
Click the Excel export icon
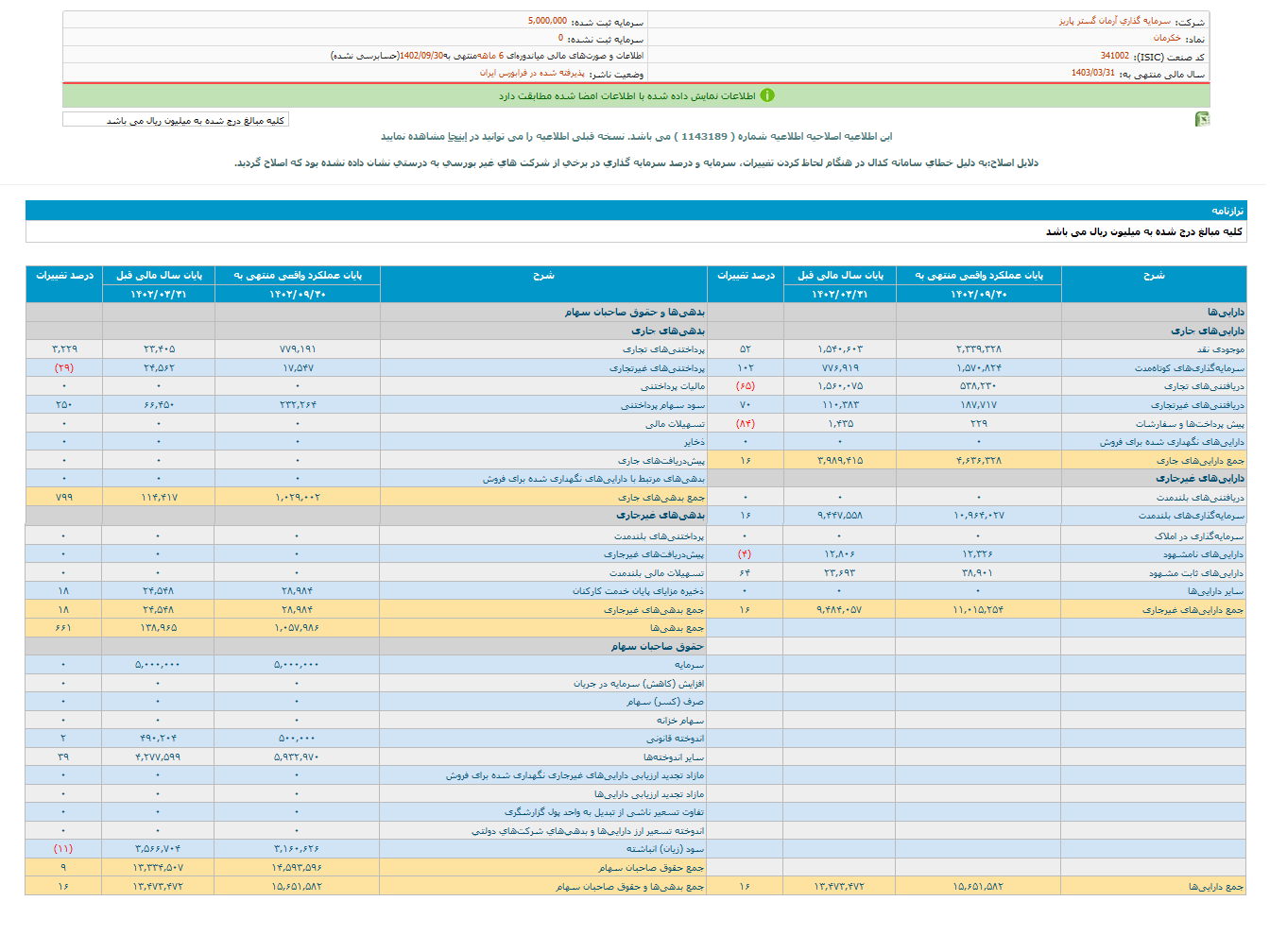[1202, 119]
